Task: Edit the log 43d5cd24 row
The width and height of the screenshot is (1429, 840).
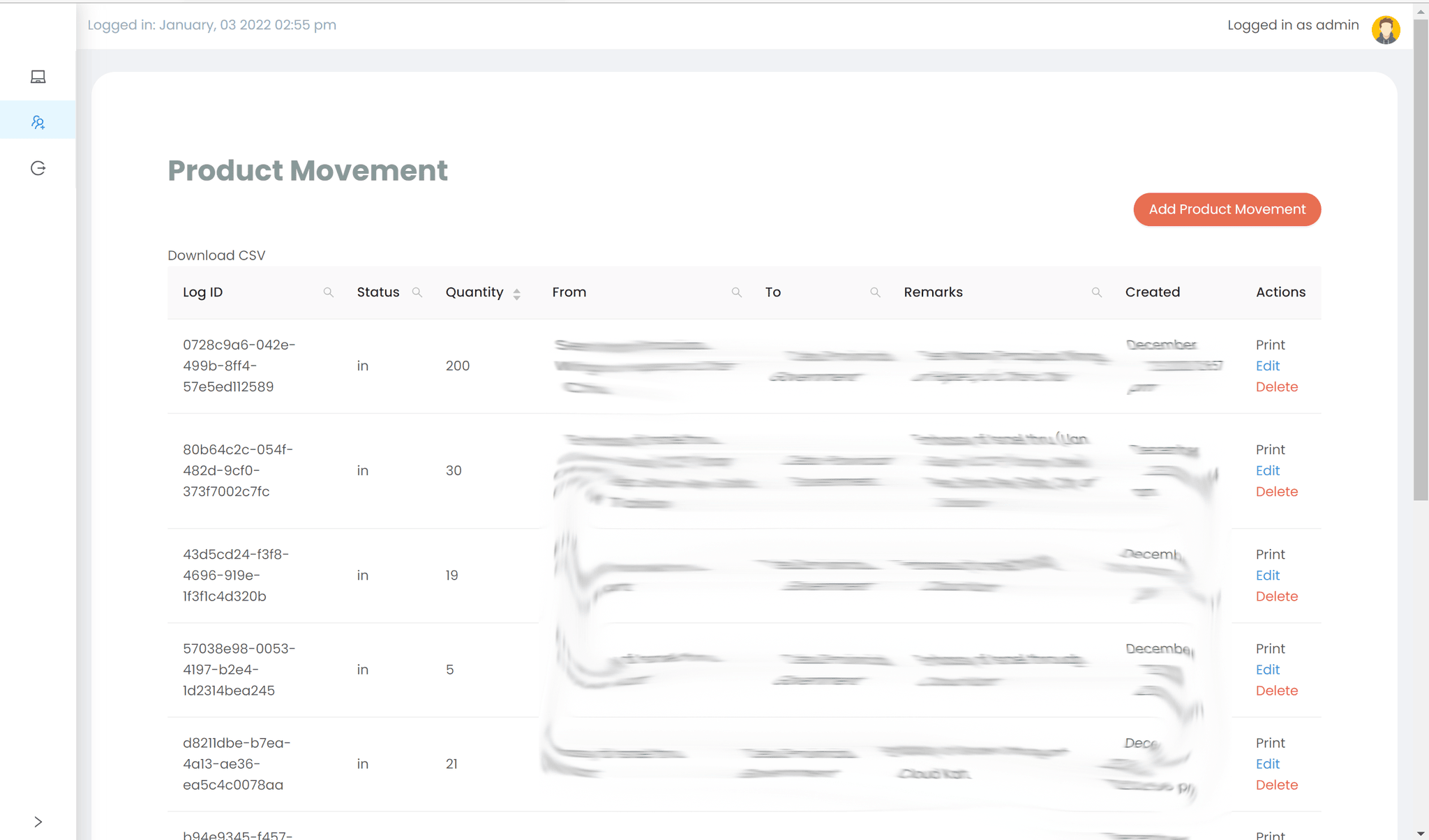Action: (1268, 575)
